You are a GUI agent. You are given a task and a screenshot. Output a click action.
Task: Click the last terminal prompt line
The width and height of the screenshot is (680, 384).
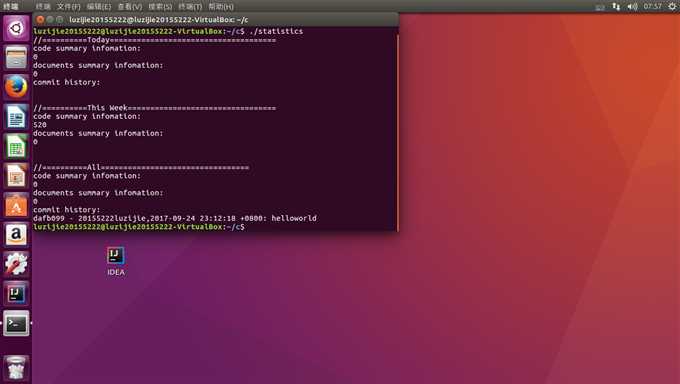139,227
